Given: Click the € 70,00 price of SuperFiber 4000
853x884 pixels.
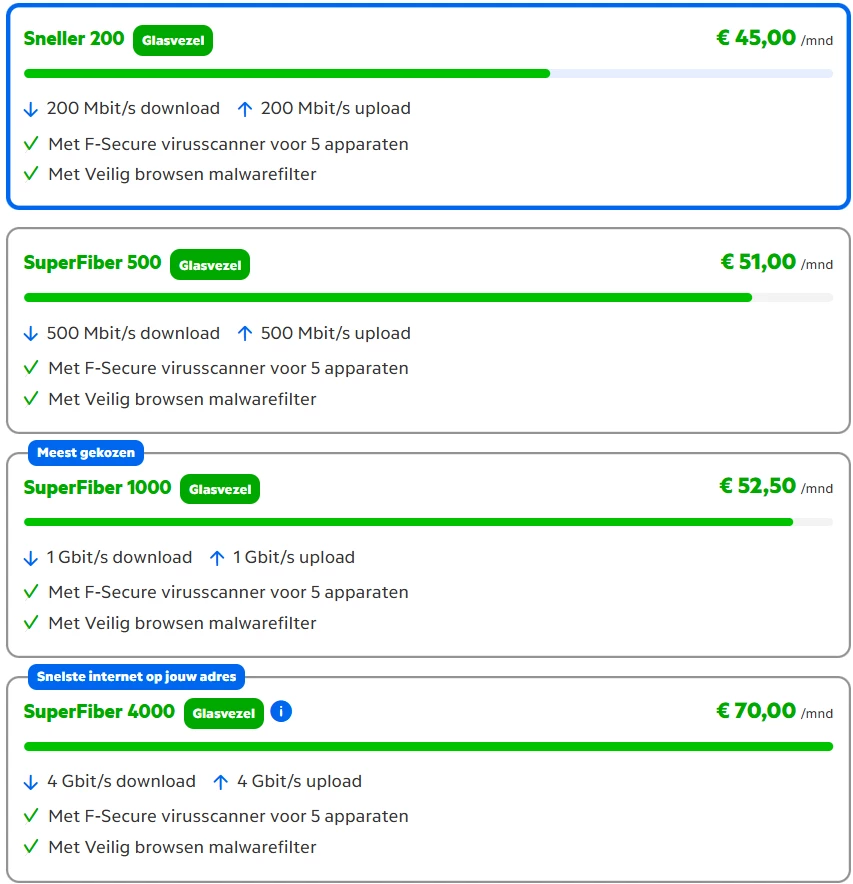Looking at the screenshot, I should point(756,711).
